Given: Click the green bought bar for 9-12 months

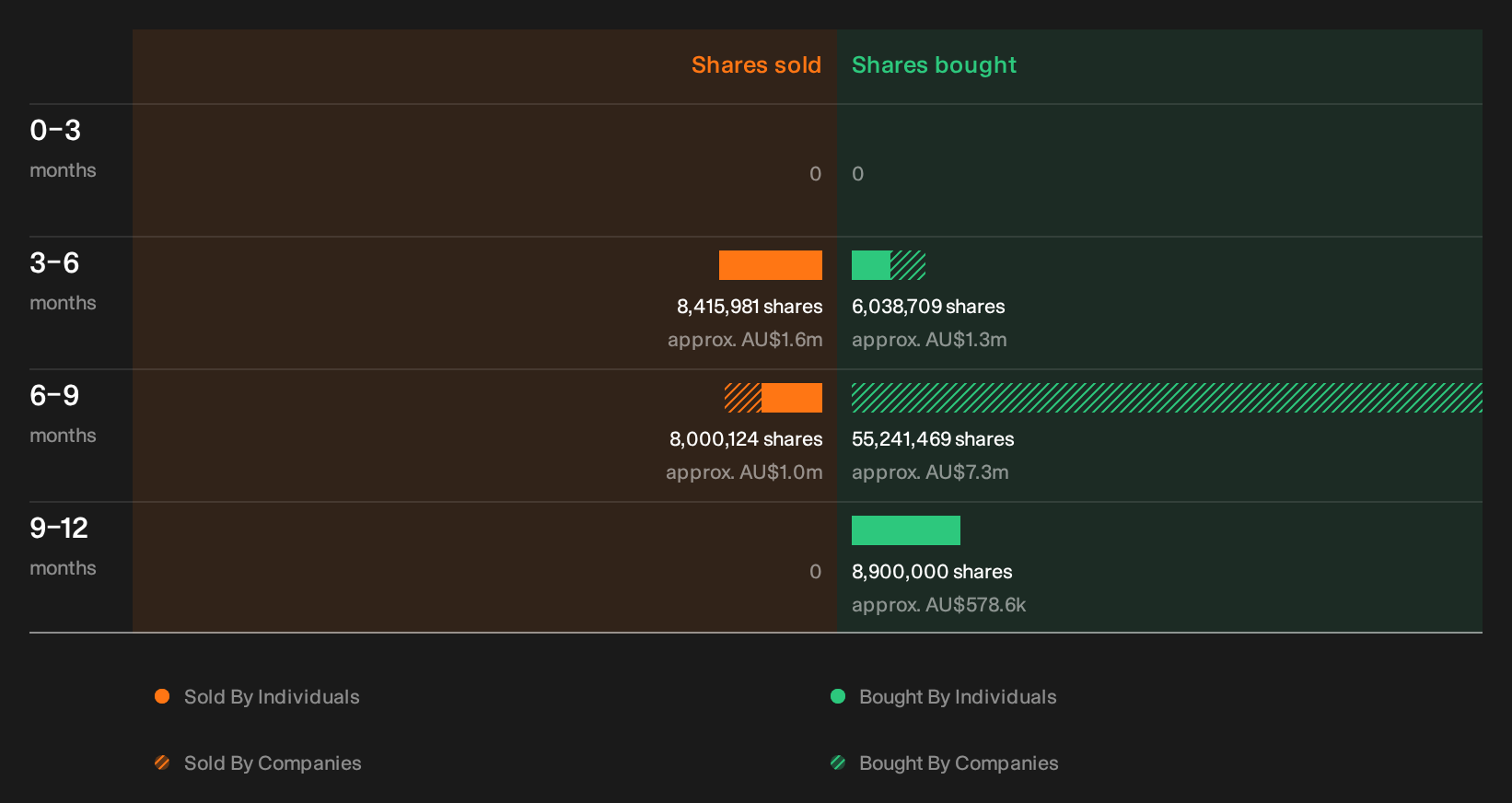Looking at the screenshot, I should (906, 530).
